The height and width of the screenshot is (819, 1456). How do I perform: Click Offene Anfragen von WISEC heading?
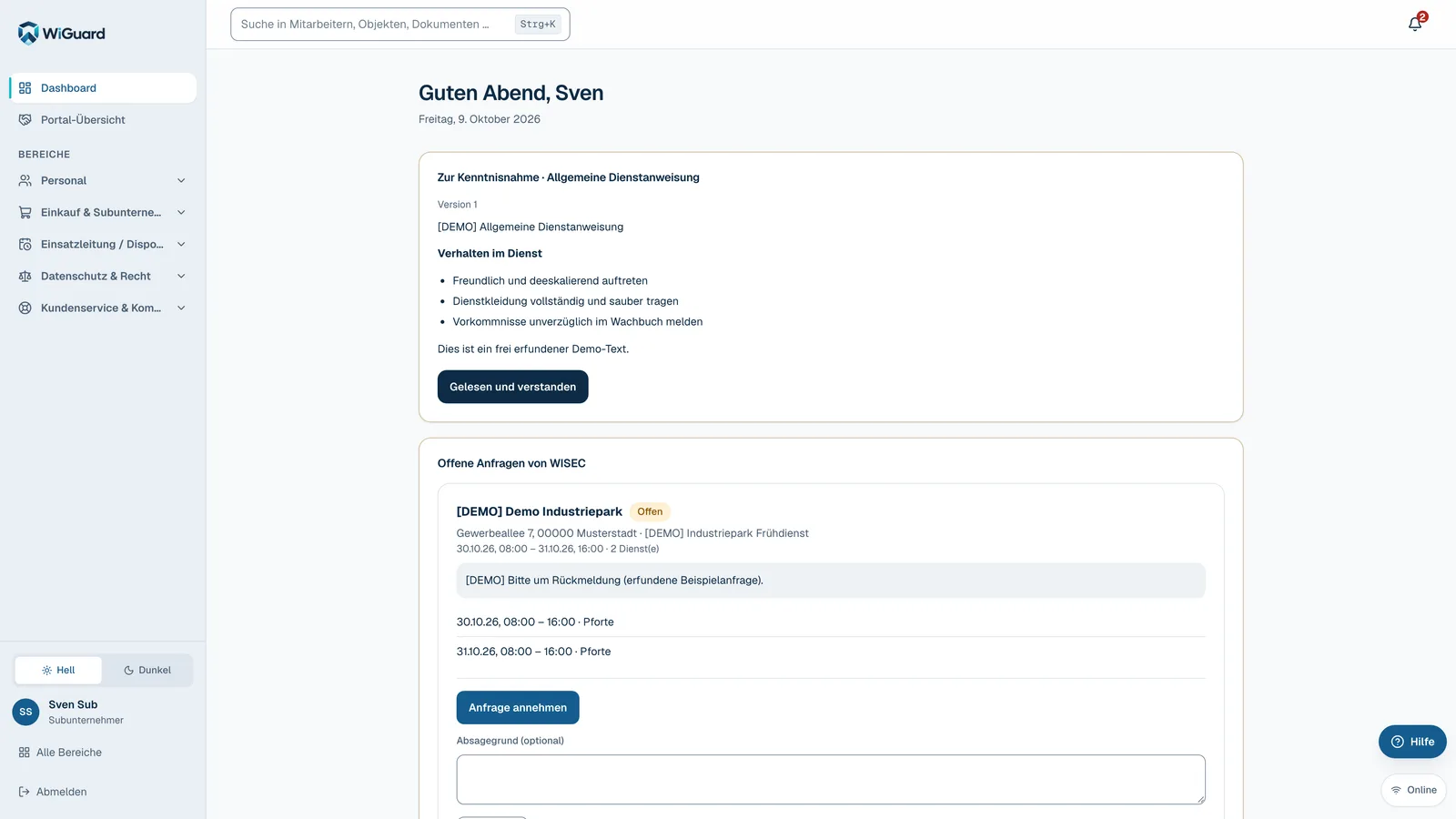click(511, 463)
